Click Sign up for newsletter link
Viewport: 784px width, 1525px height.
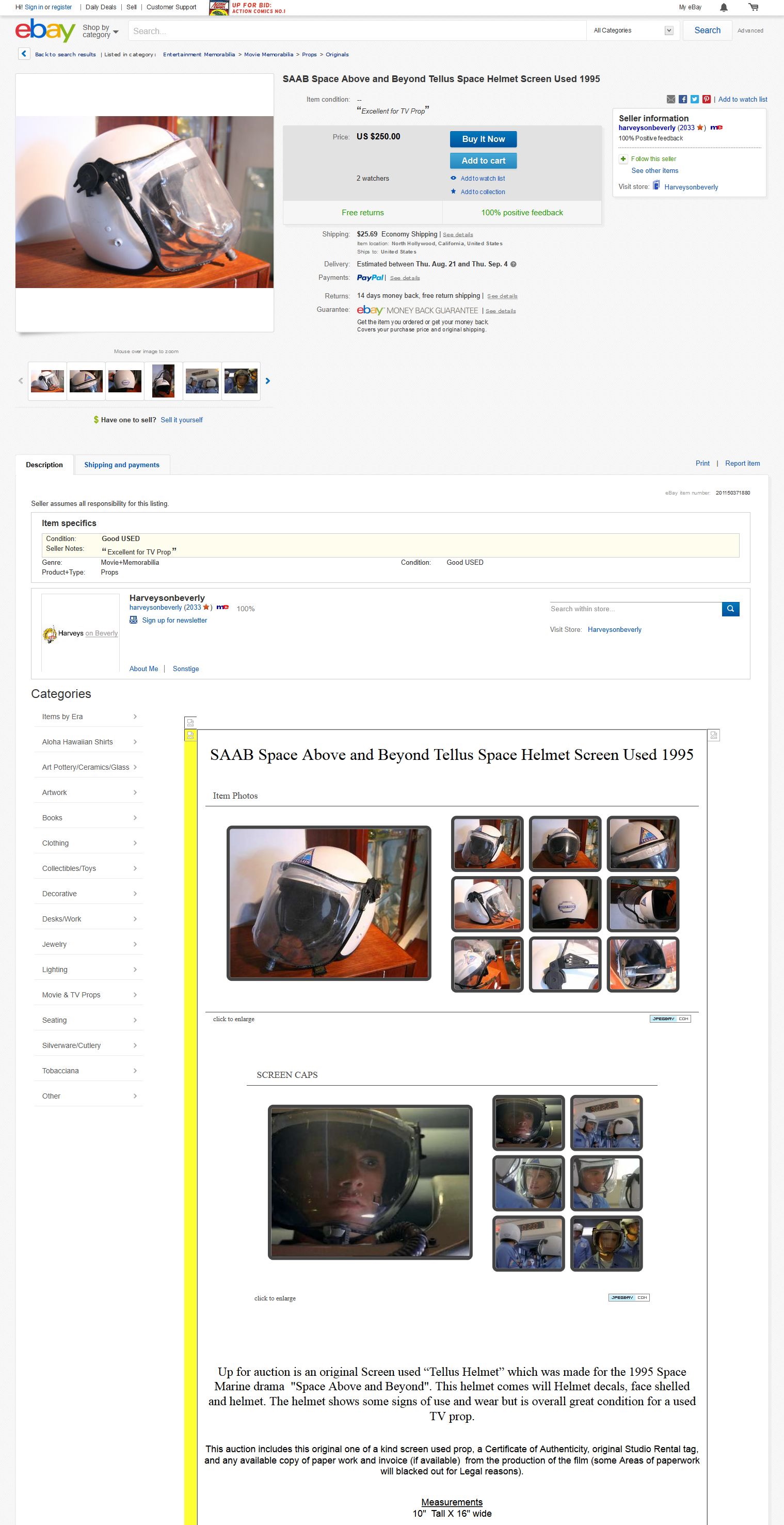click(x=174, y=621)
